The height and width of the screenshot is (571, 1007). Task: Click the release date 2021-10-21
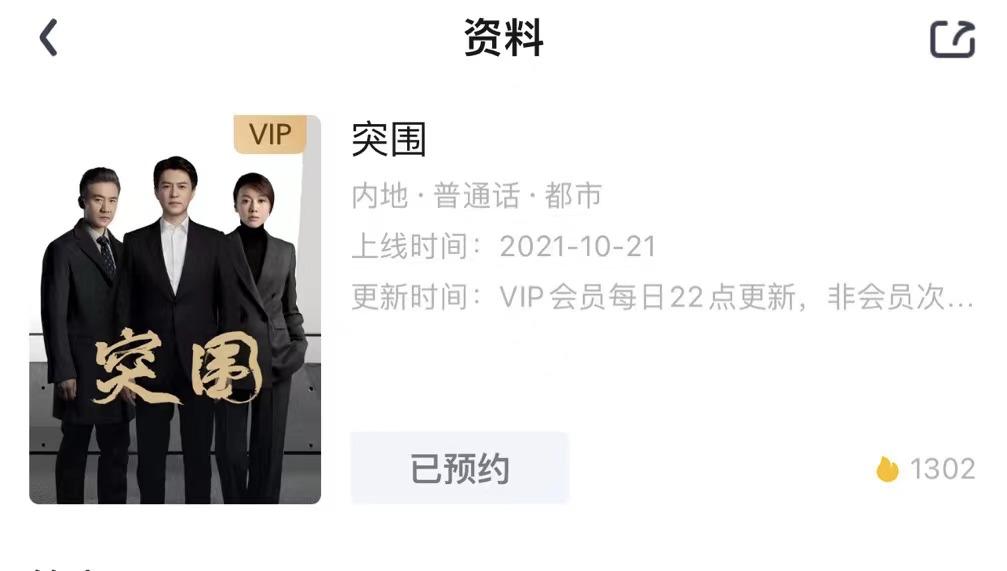577,247
